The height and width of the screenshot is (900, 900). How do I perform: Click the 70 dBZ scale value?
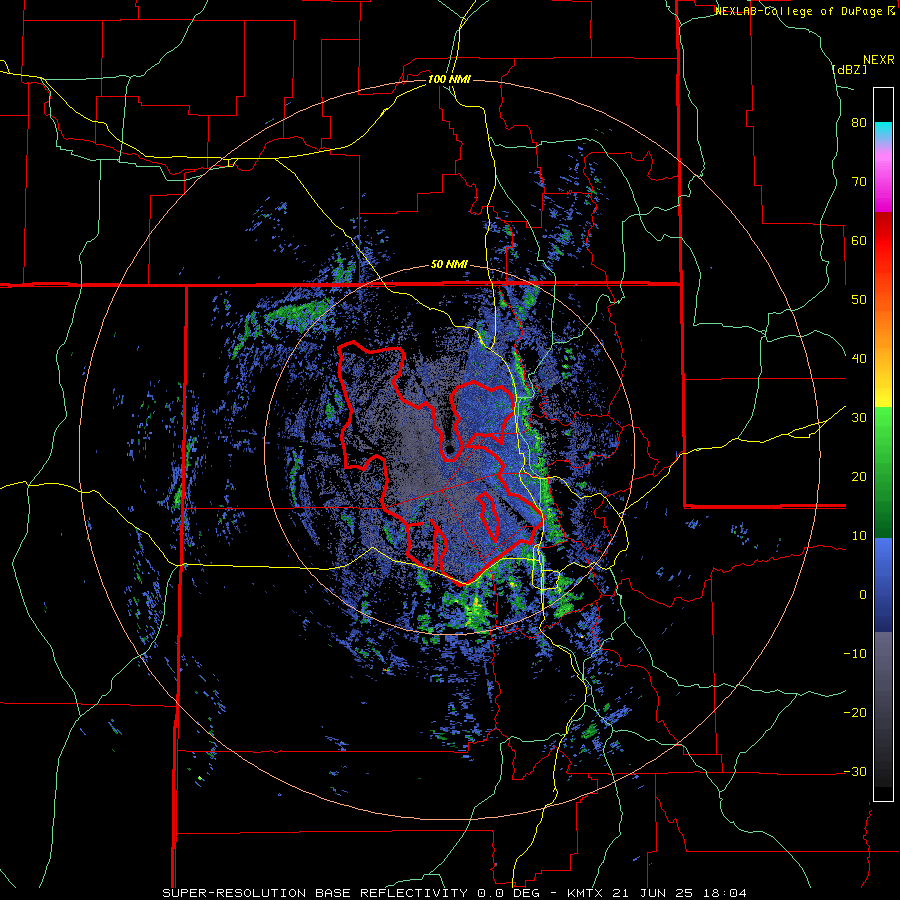859,182
